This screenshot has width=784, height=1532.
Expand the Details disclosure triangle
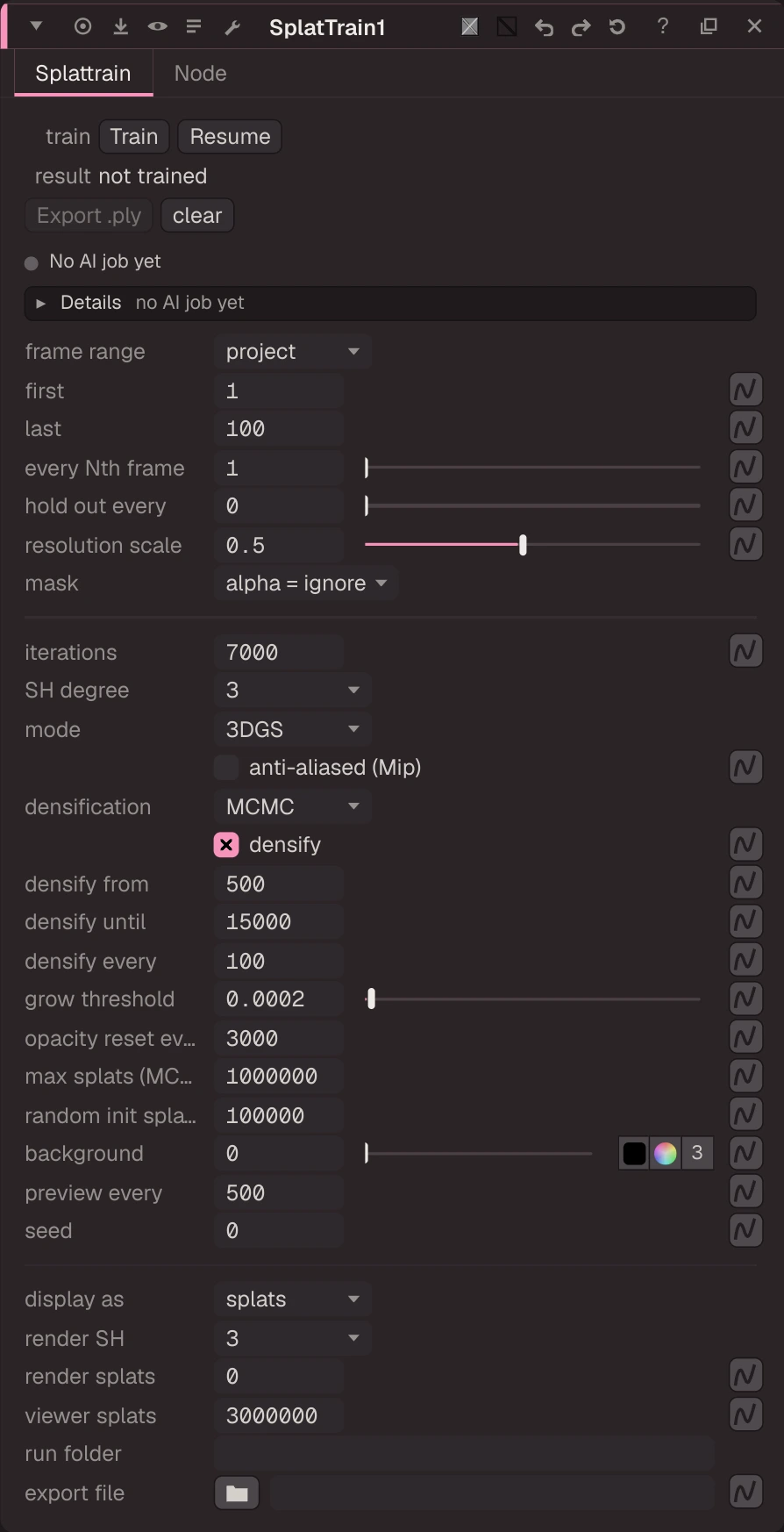pos(40,303)
